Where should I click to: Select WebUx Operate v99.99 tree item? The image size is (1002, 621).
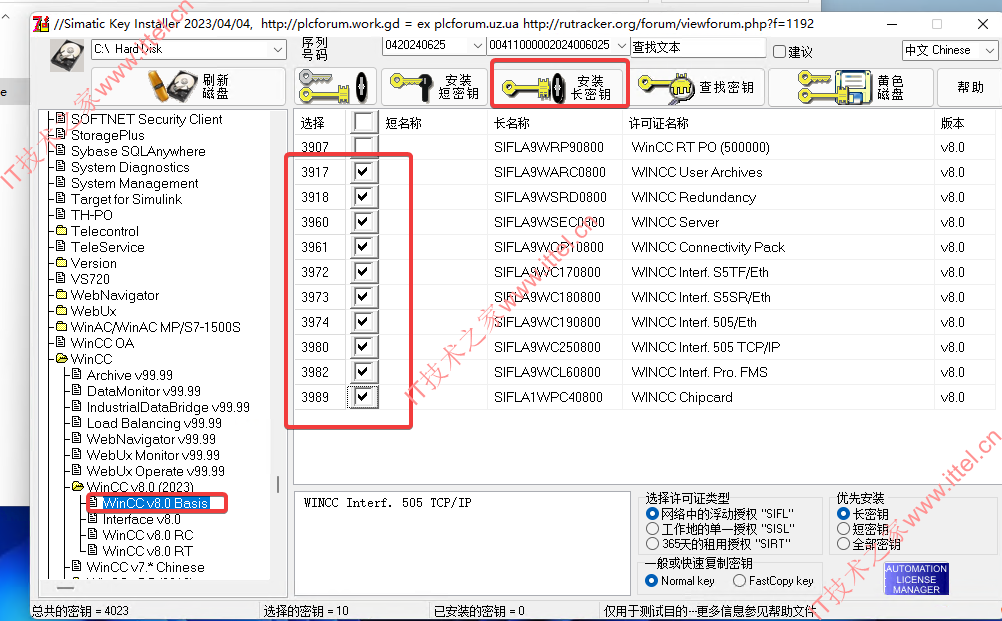(155, 471)
